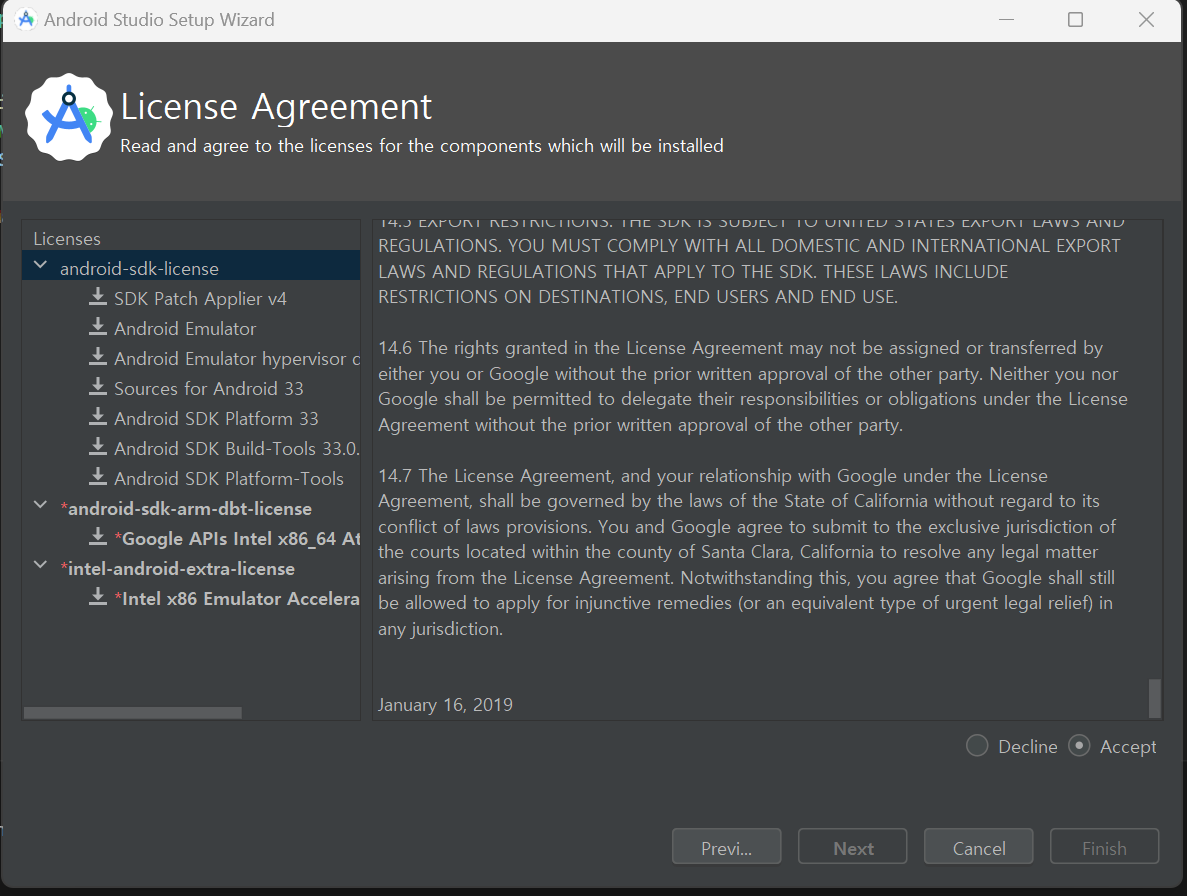The image size is (1187, 896).
Task: Select the Accept radio button
Action: point(1079,746)
